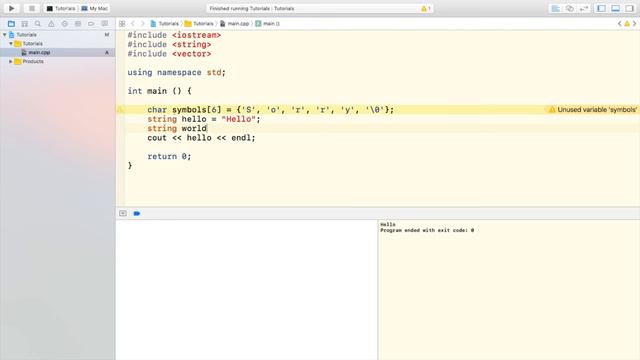Click the warning count in activity bar
Screen dimensions: 640x360
[426, 9]
